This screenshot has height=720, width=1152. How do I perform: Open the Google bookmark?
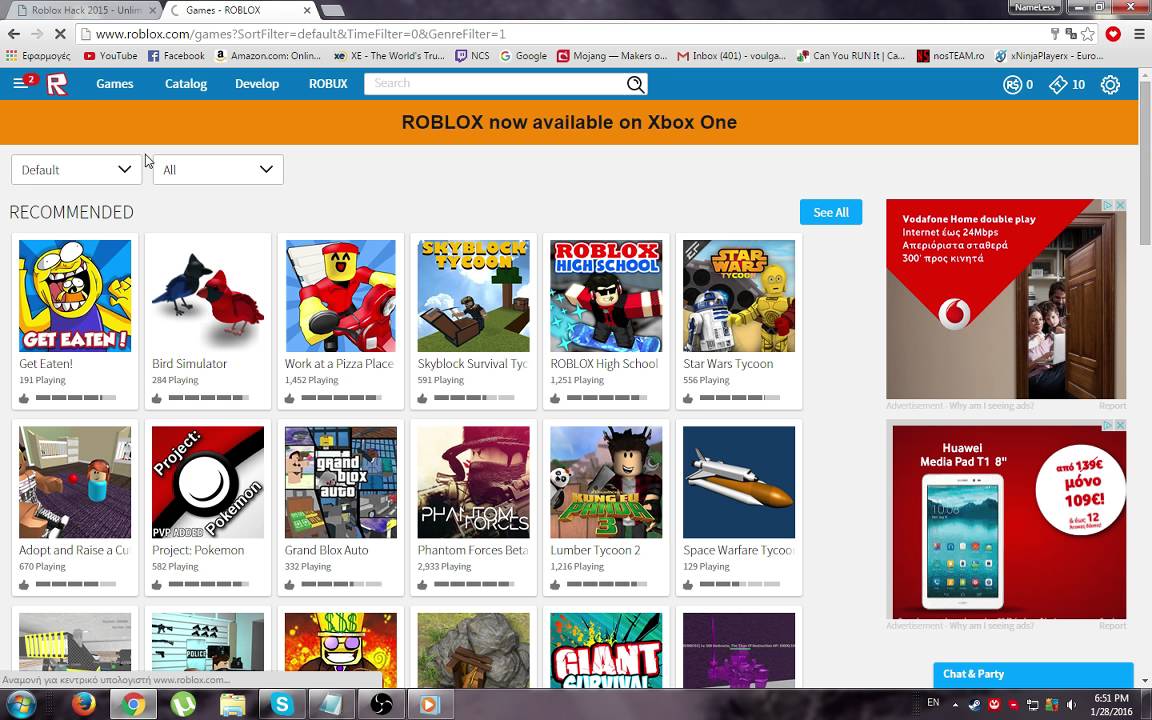523,56
